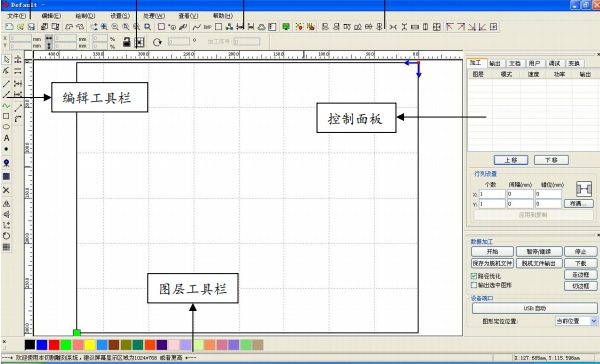
Task: Click the Save file icon
Action: (x=31, y=27)
